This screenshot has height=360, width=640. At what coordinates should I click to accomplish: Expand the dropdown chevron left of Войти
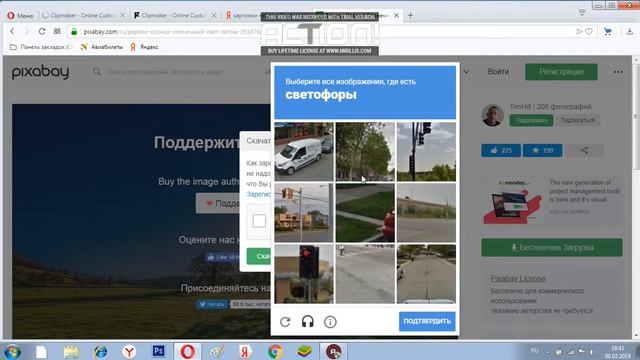[x=466, y=72]
